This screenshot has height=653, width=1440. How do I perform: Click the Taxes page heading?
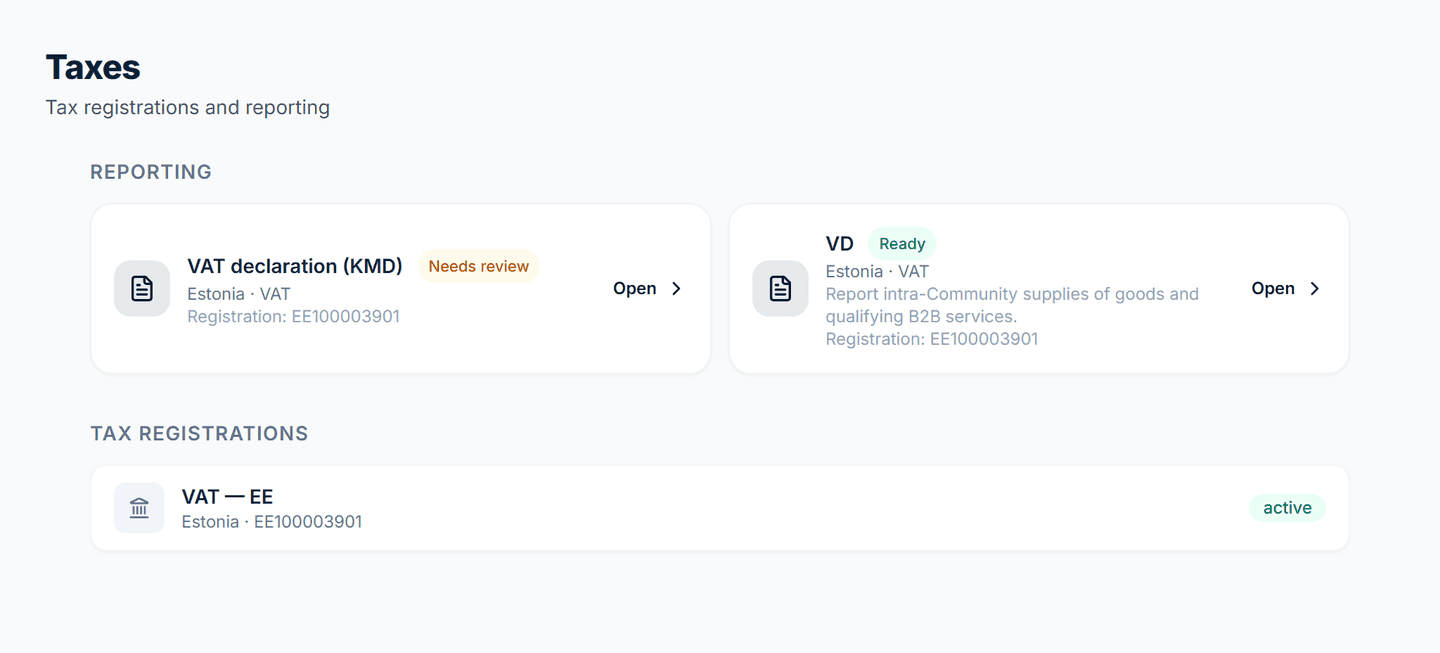[93, 67]
